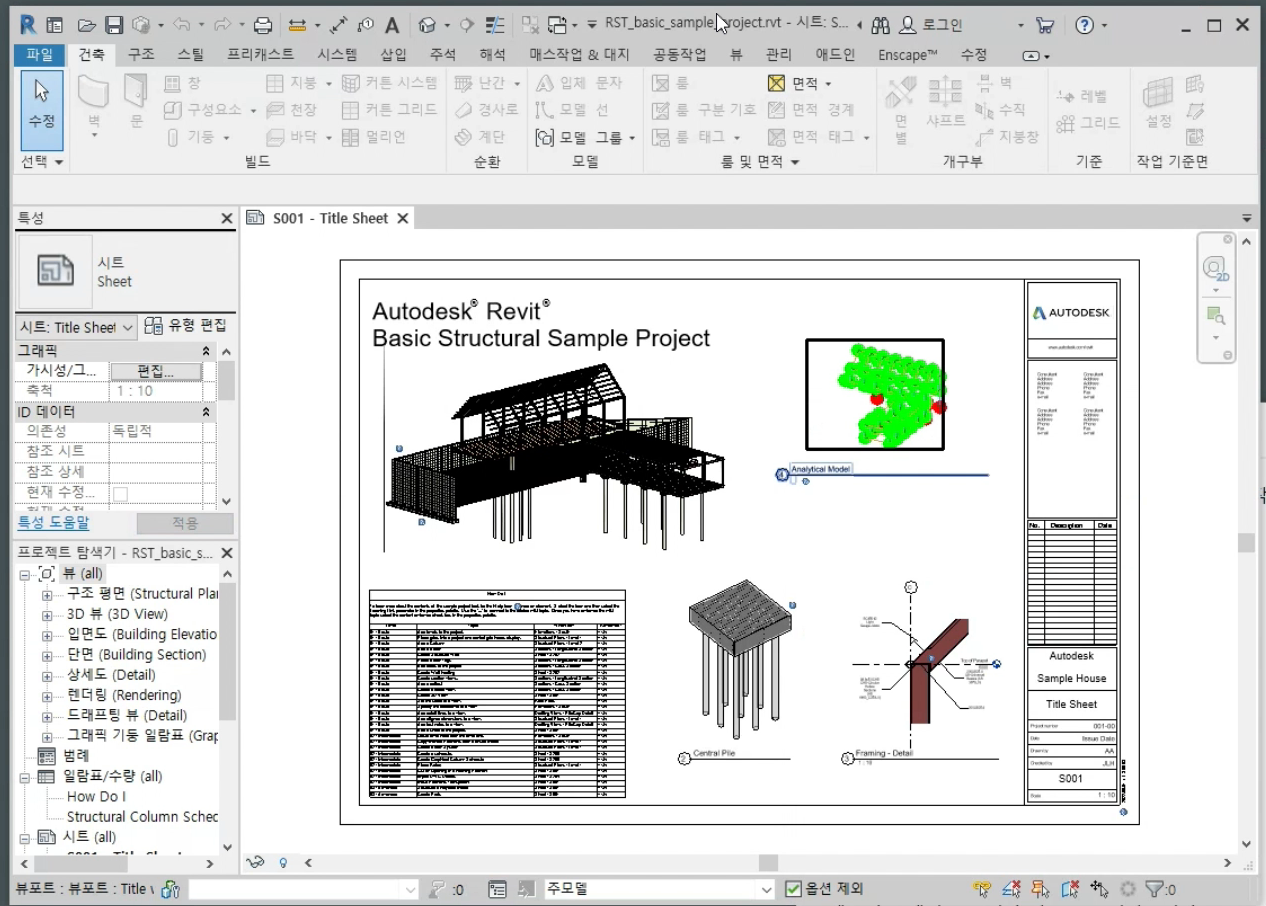Click the 계단 (Stair) tool
The width and height of the screenshot is (1266, 906).
479,137
